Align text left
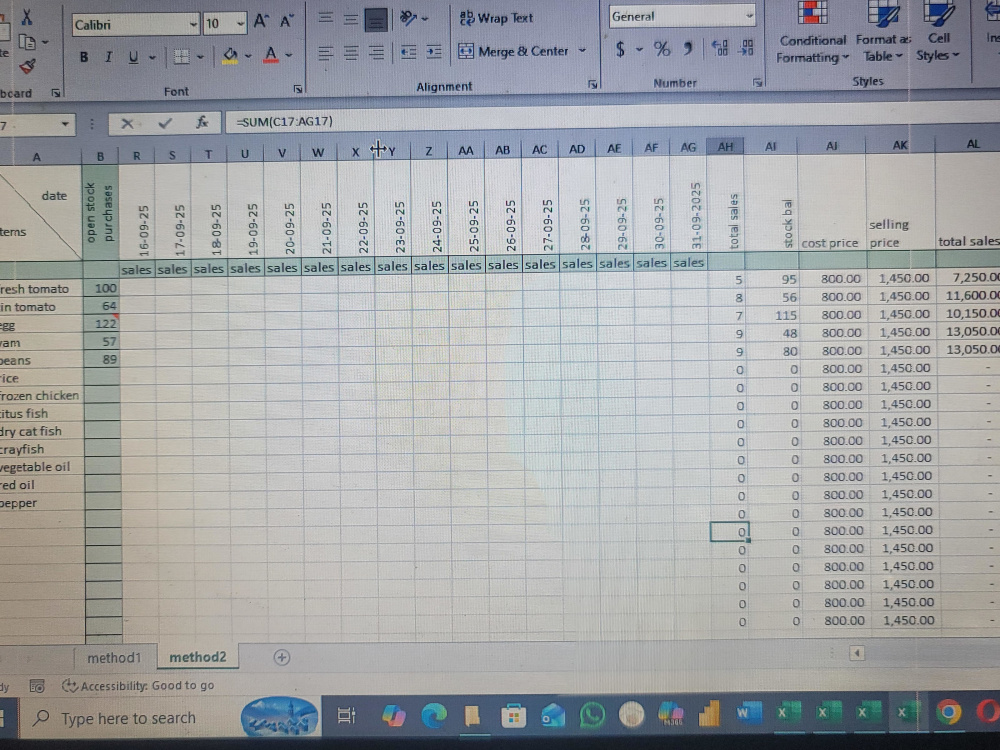This screenshot has width=1000, height=750. pyautogui.click(x=326, y=52)
